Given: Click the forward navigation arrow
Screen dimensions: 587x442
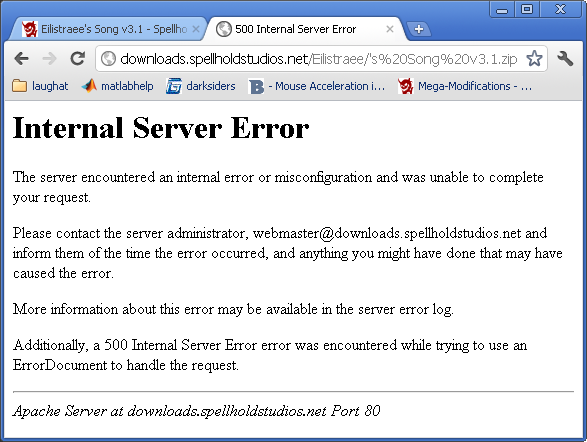Looking at the screenshot, I should tap(49, 58).
